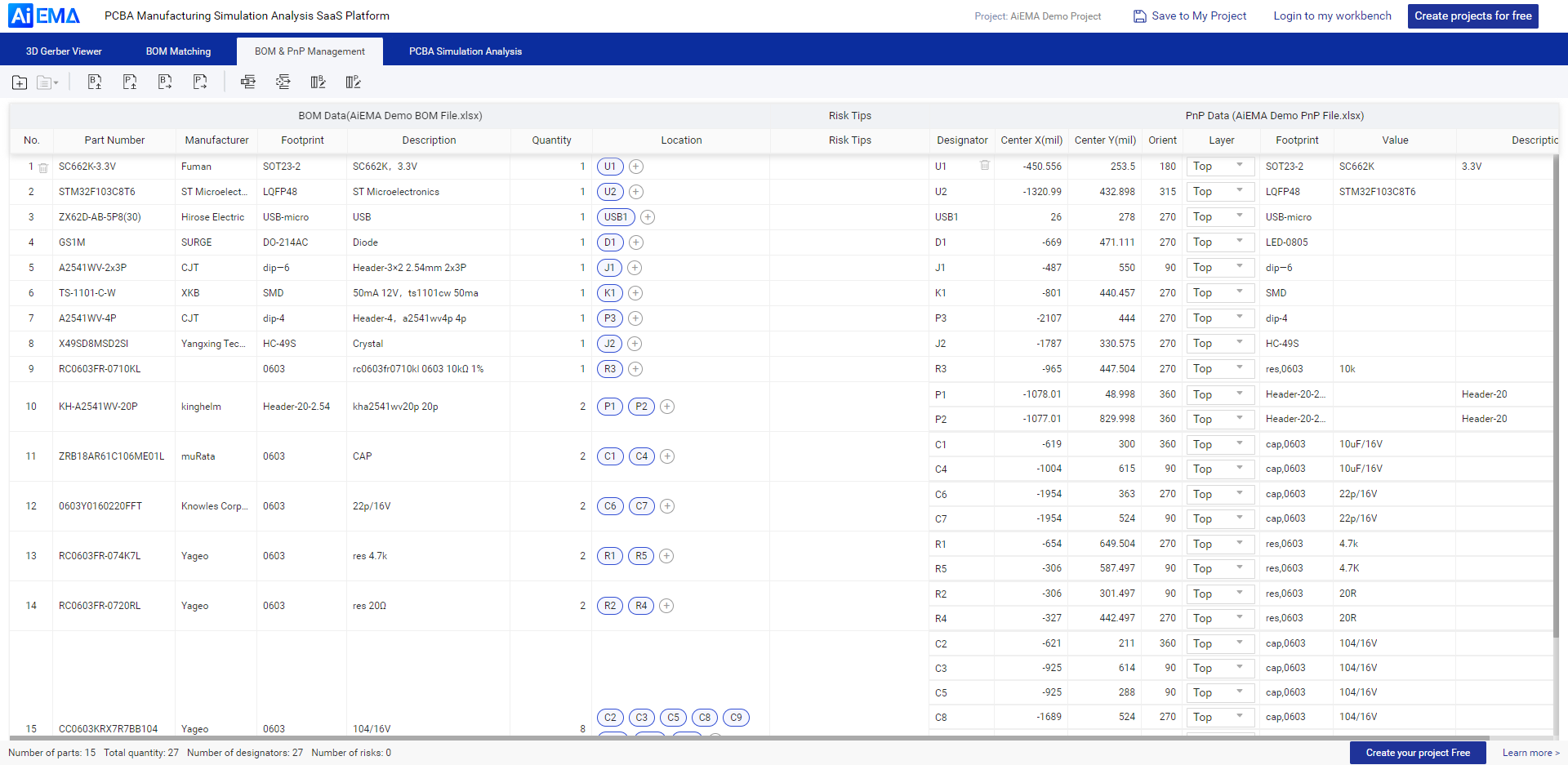The image size is (1568, 765).
Task: Open Layer dropdown for R3
Action: tap(1219, 368)
